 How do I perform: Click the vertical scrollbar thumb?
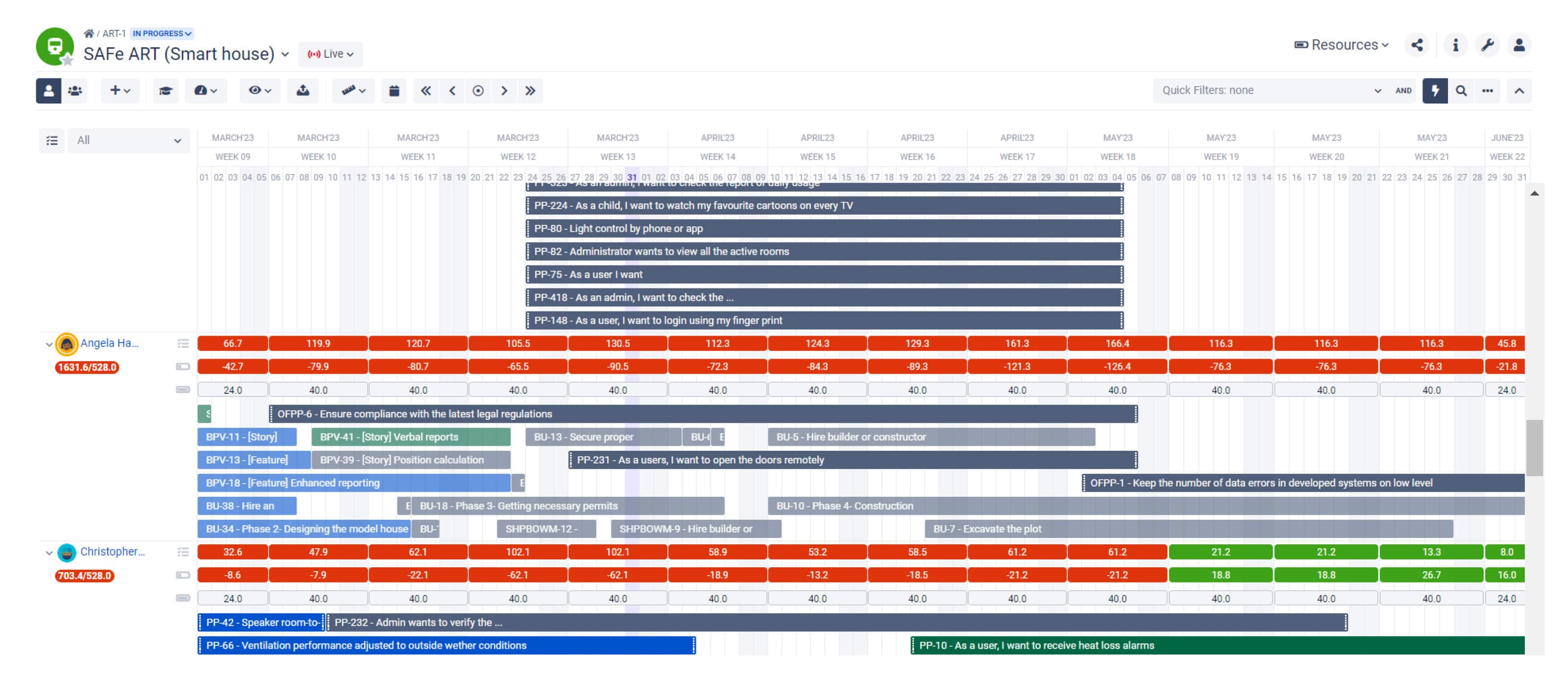(x=1534, y=448)
